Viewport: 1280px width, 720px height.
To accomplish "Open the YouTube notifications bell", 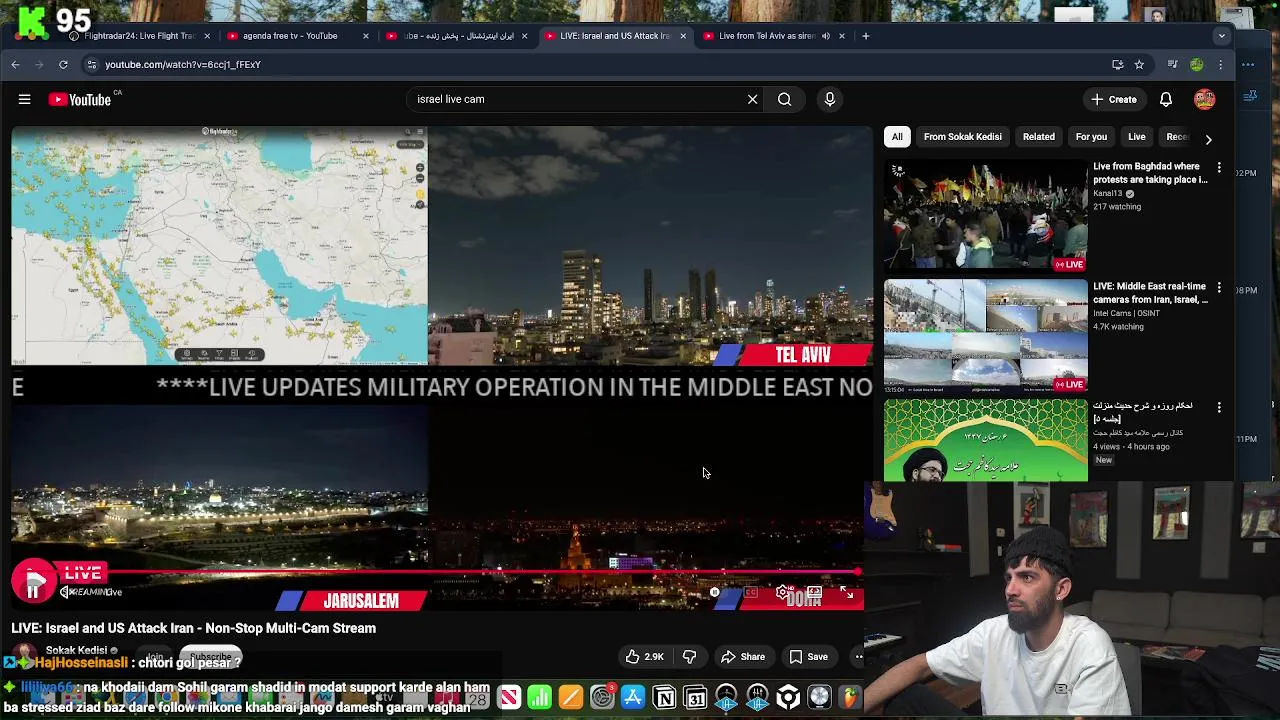I will [1166, 99].
